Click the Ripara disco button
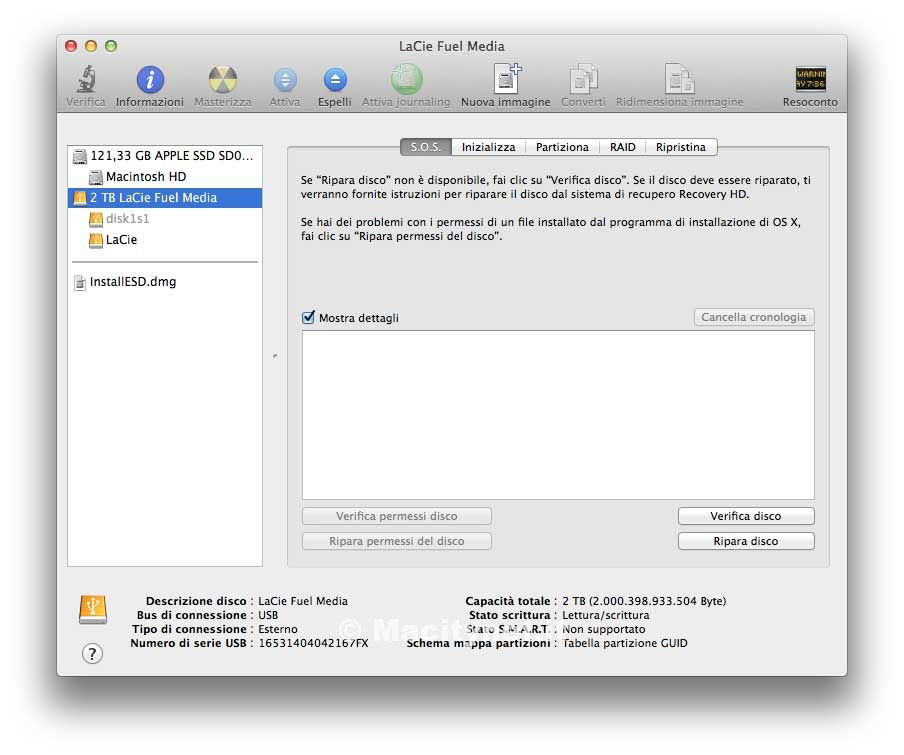The image size is (904, 755). [x=746, y=541]
